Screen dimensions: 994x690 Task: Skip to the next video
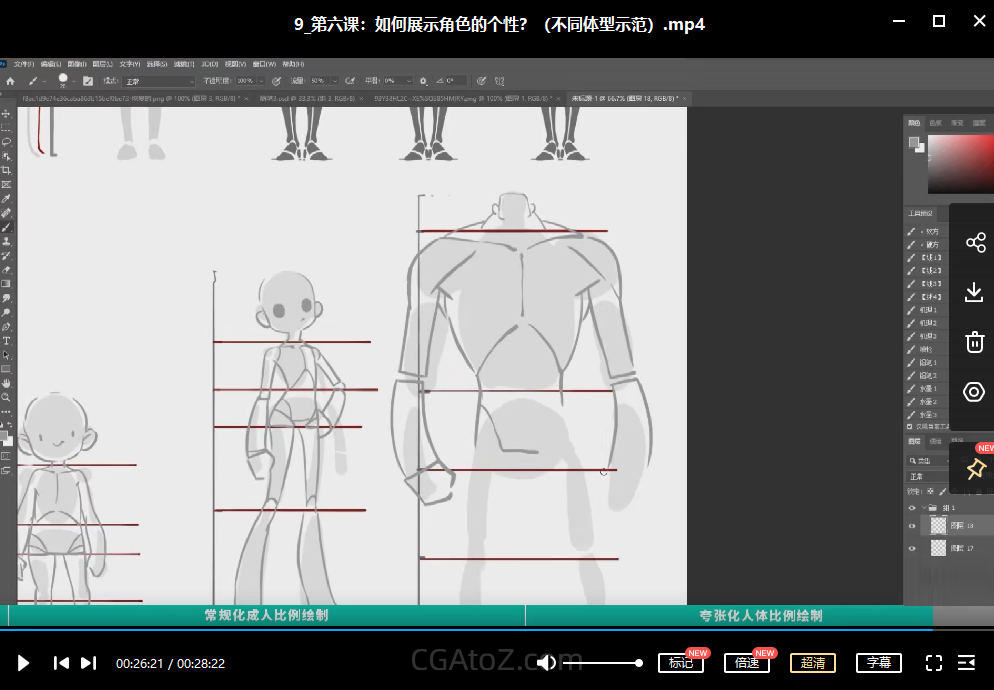[x=89, y=663]
